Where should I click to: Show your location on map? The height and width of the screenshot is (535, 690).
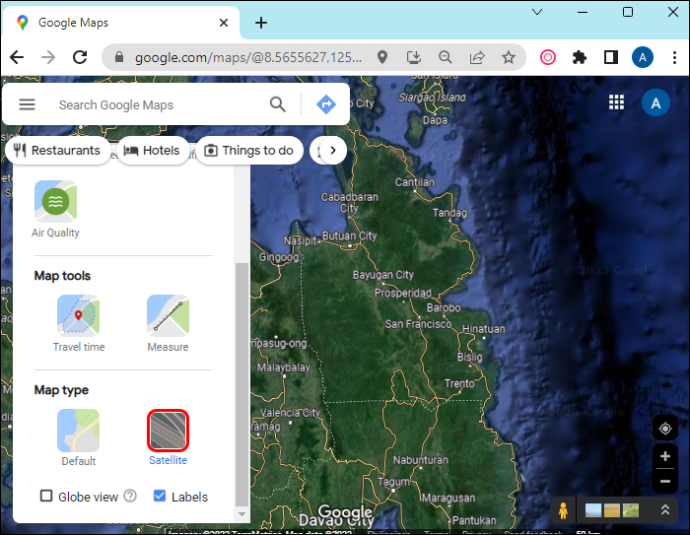tap(665, 428)
